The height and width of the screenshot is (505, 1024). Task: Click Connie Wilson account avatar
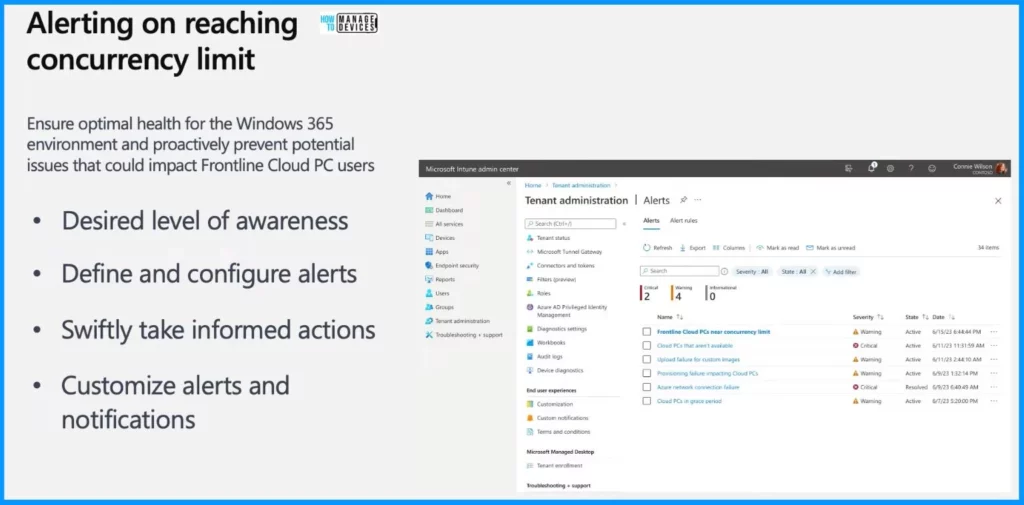coord(1001,169)
